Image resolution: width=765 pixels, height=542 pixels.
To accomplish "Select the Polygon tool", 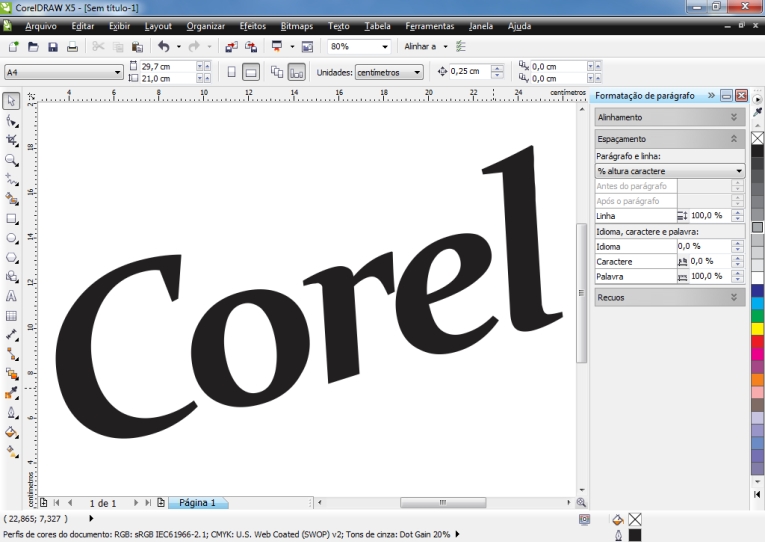I will (x=11, y=258).
